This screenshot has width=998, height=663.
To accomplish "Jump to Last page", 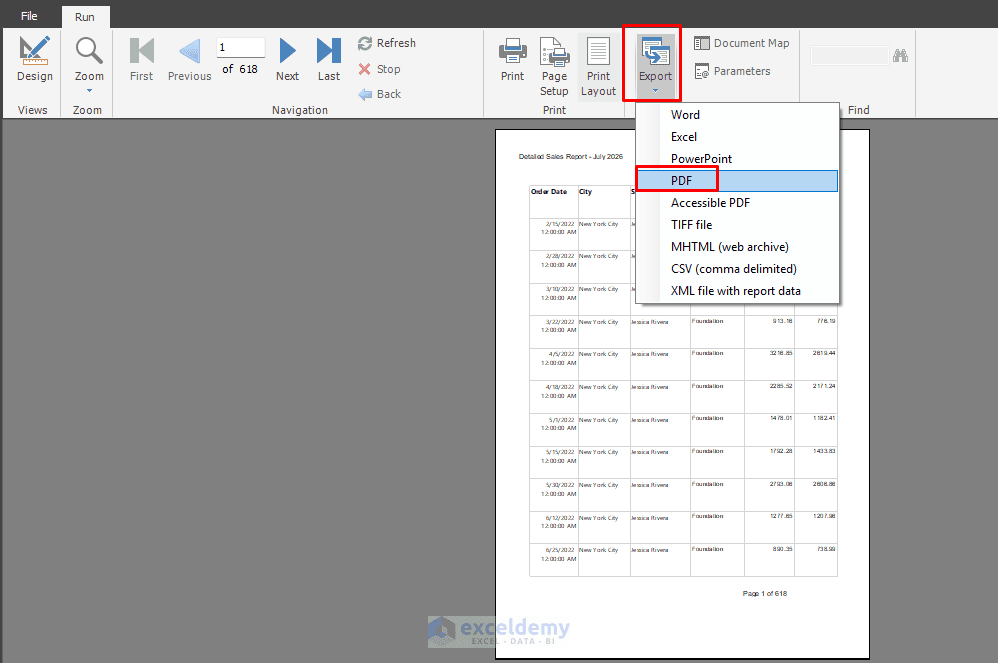I will (328, 59).
